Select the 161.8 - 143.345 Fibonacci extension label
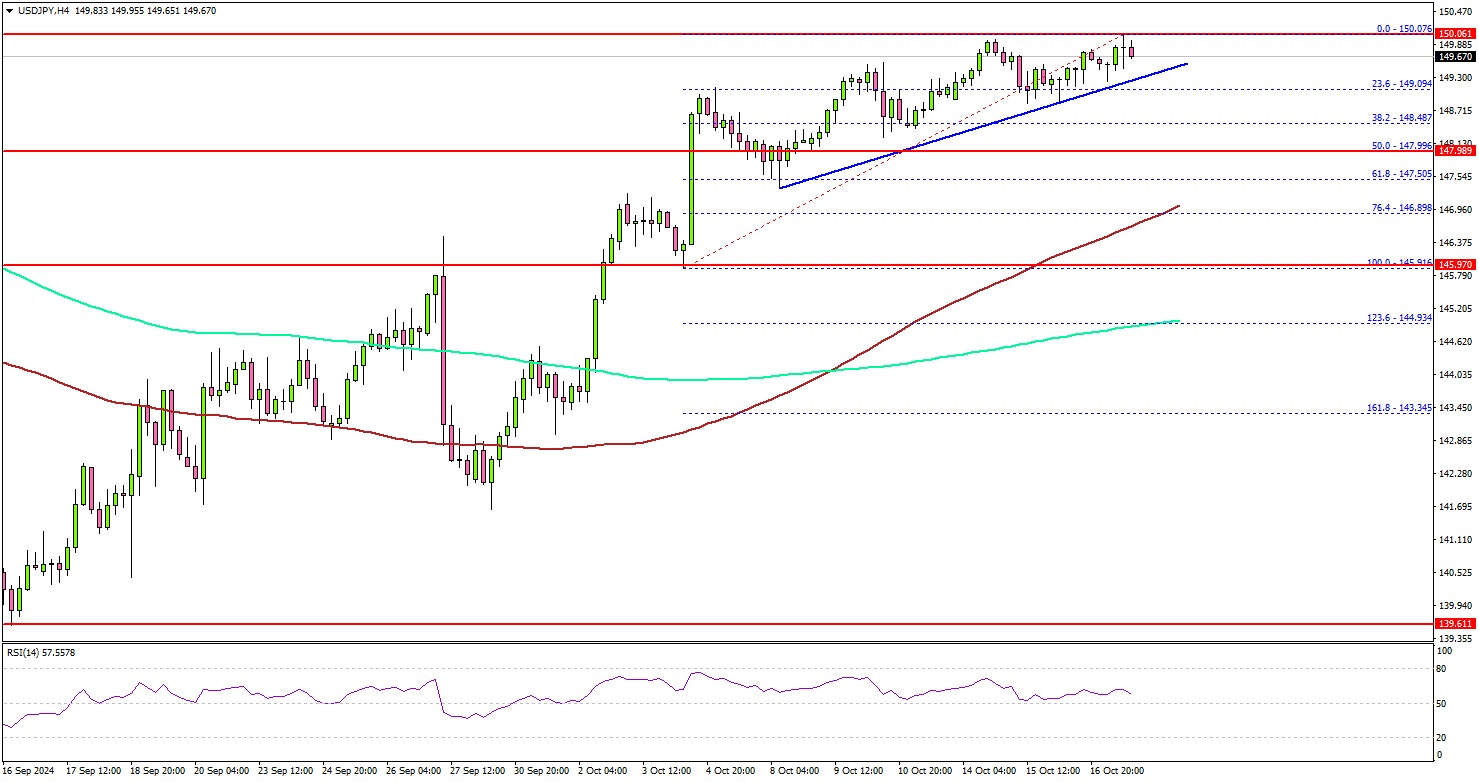Screen dimensions: 1479x782 (1398, 407)
